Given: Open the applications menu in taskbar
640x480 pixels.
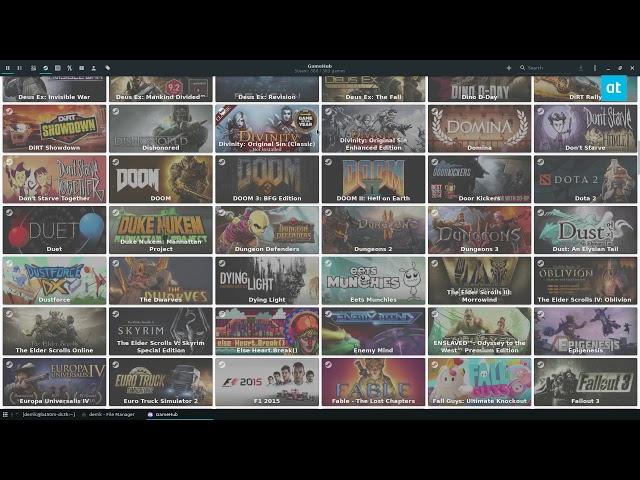Looking at the screenshot, I should pyautogui.click(x=5, y=414).
